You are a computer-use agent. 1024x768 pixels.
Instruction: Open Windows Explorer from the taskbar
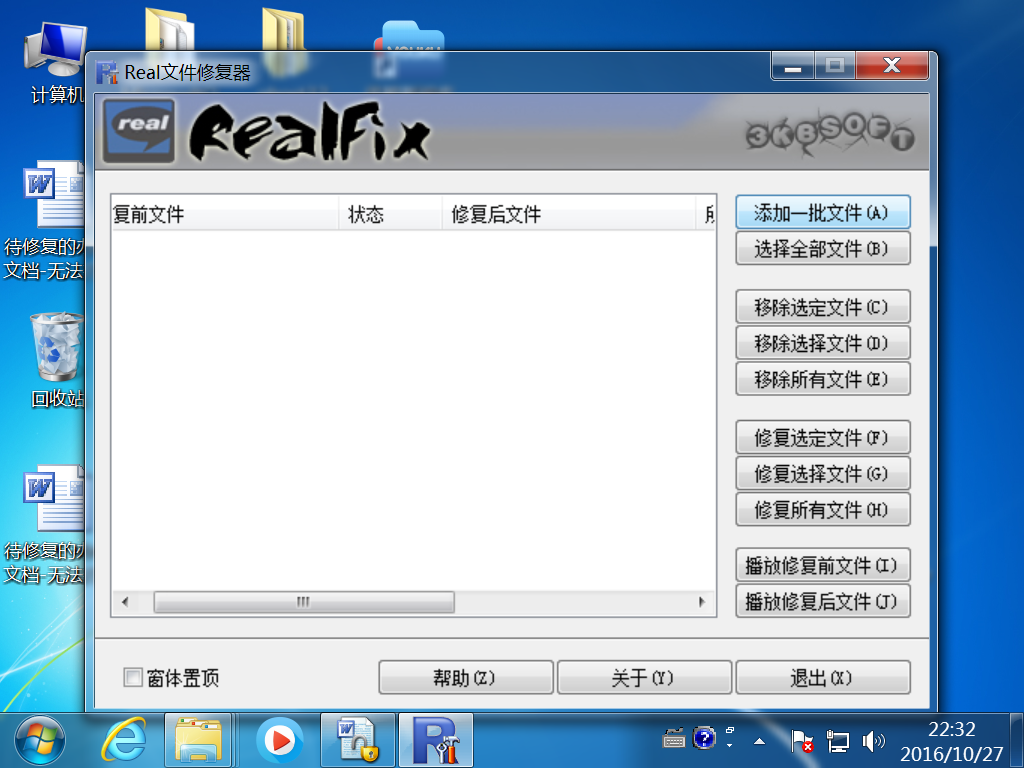pos(199,741)
